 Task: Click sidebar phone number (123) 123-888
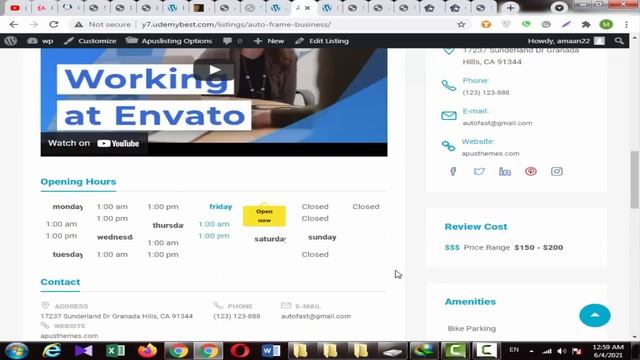(x=486, y=93)
